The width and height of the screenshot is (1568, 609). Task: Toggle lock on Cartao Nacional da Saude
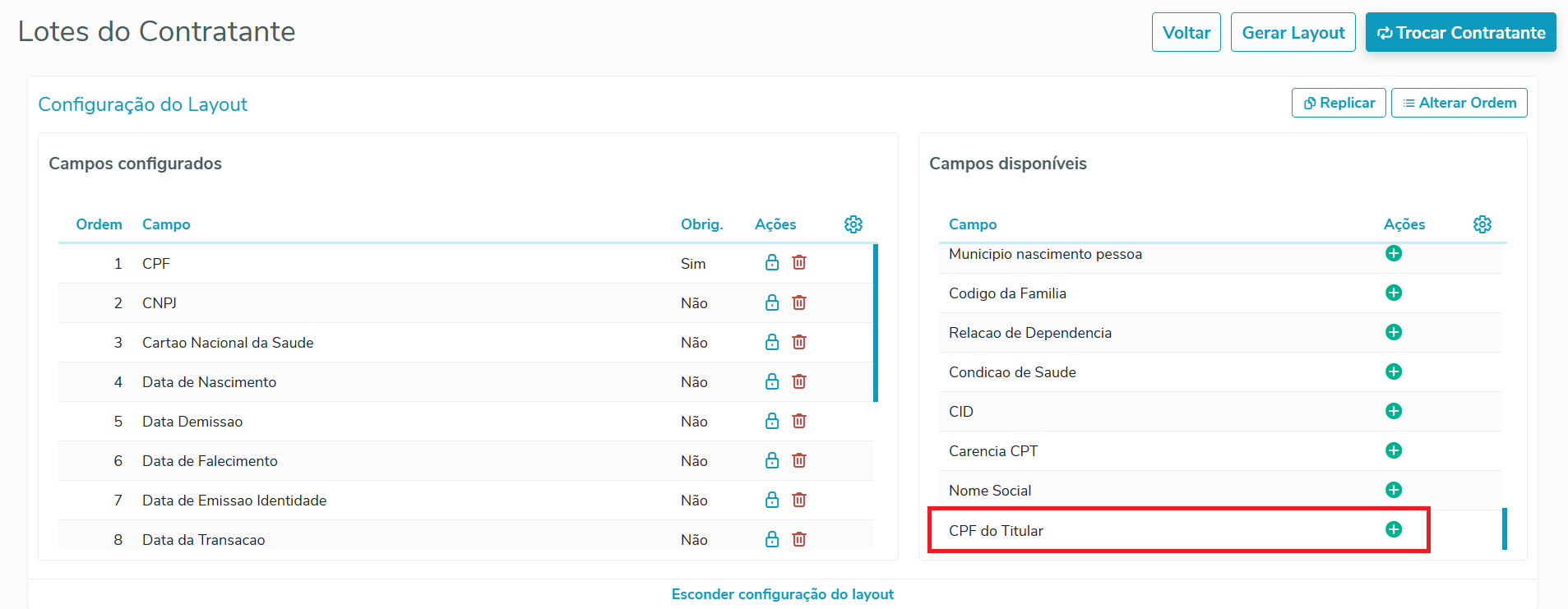(x=771, y=342)
